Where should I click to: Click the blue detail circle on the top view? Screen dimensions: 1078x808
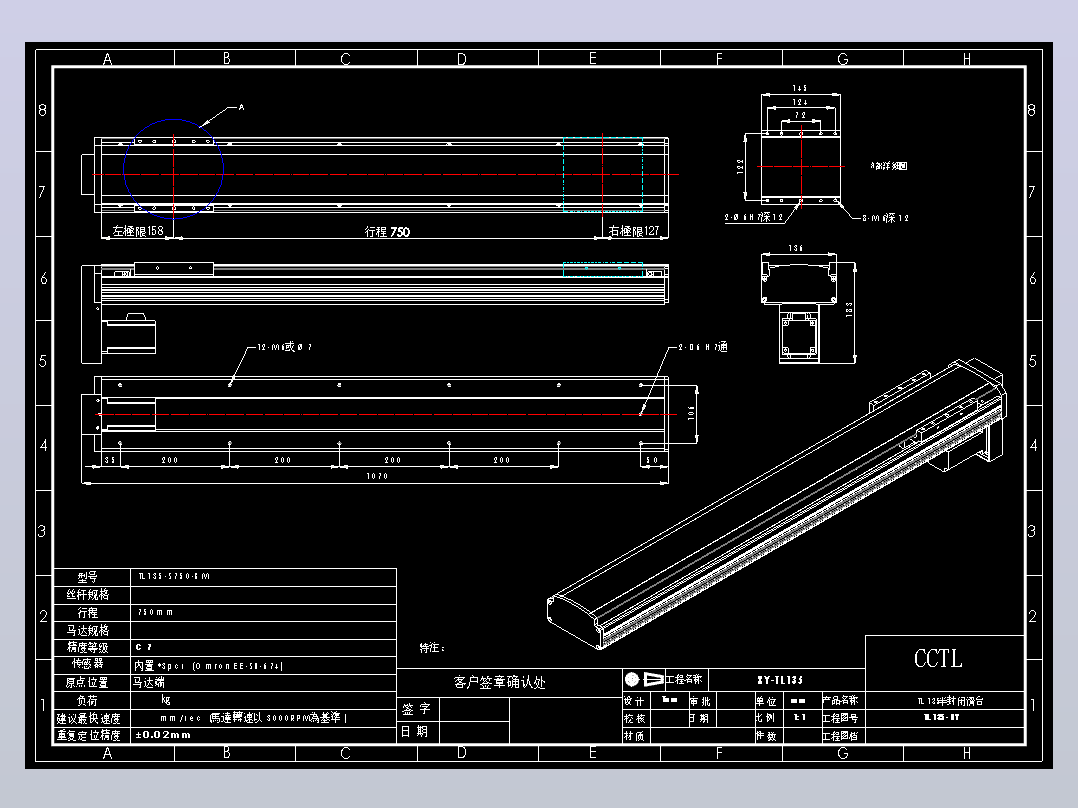[x=173, y=169]
